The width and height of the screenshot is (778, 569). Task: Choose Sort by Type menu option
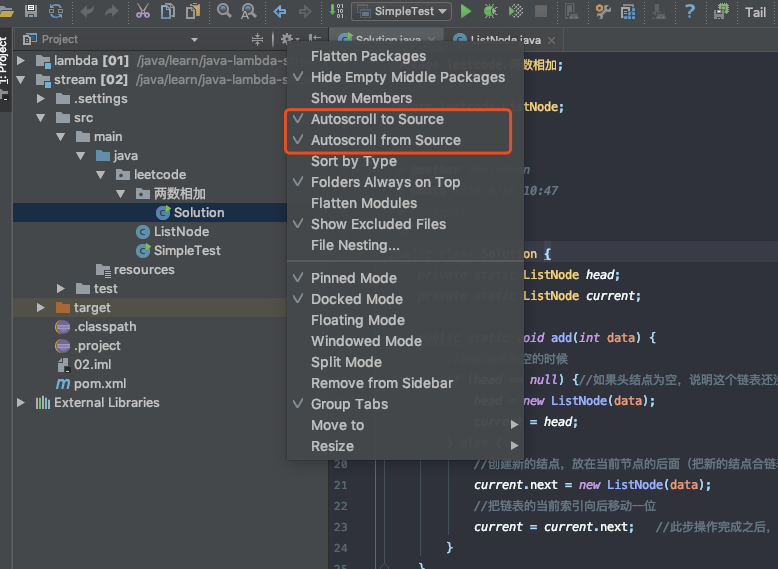click(405, 161)
